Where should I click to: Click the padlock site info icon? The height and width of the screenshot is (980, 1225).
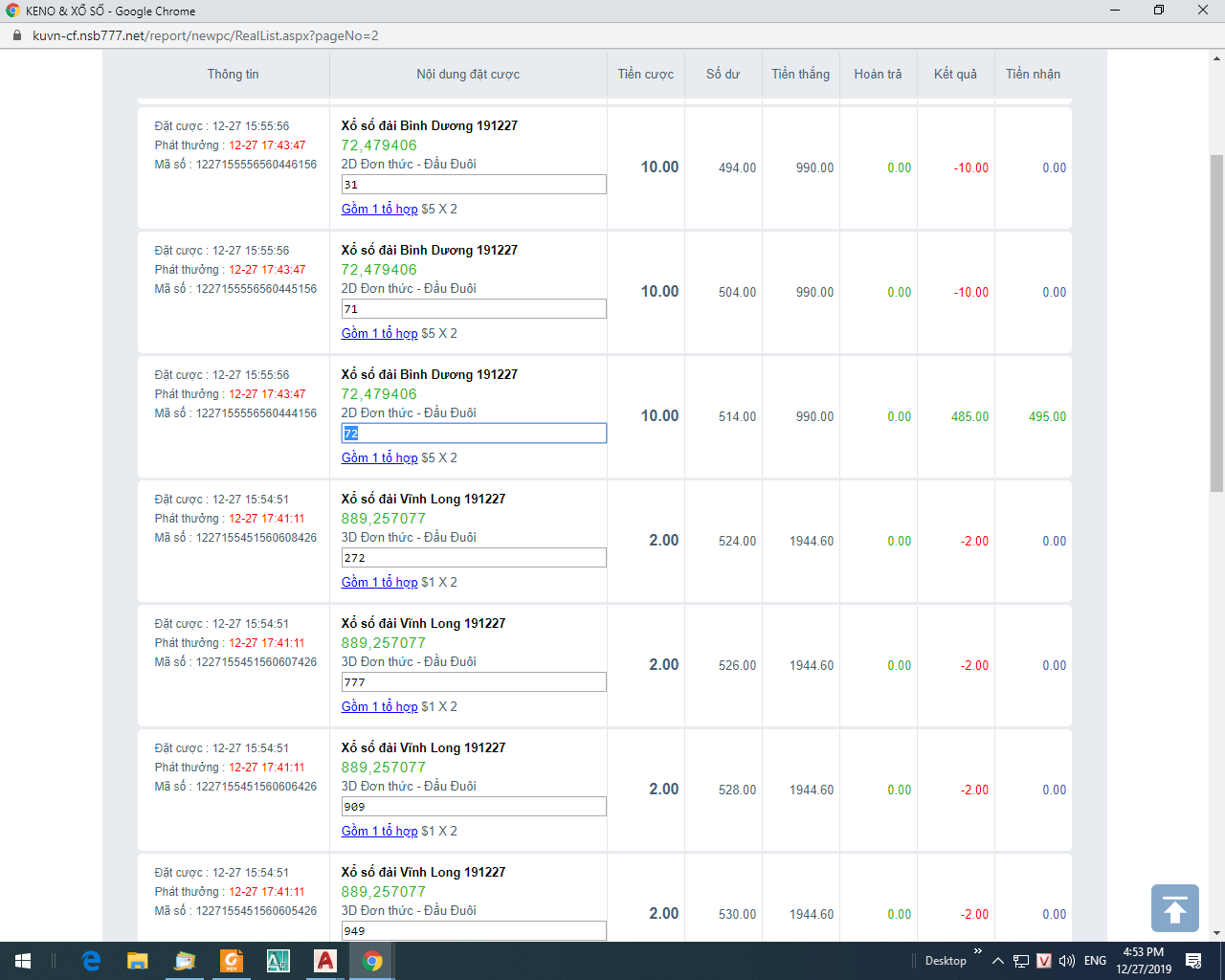coord(16,35)
